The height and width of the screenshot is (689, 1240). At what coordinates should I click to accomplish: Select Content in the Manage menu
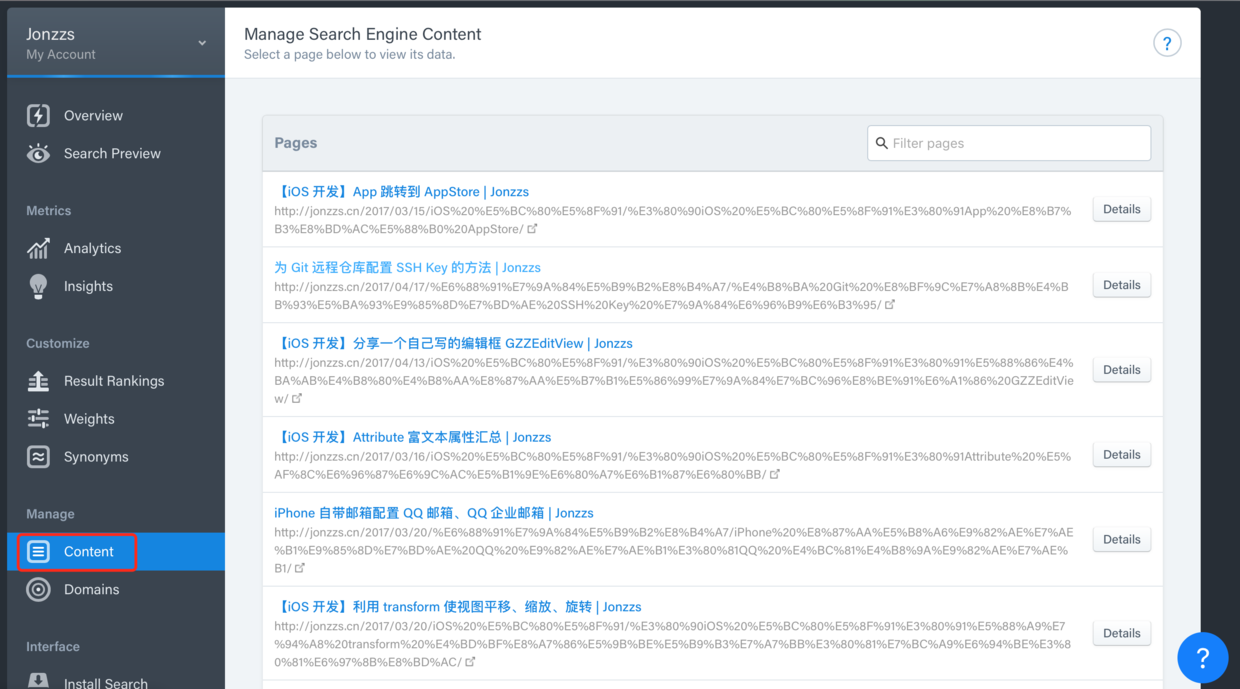point(88,552)
